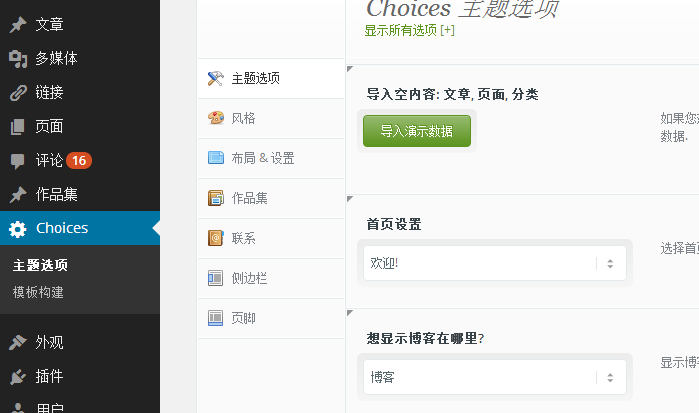699x413 pixels.
Task: Click the 显示所有选项 [+] link
Action: (409, 30)
